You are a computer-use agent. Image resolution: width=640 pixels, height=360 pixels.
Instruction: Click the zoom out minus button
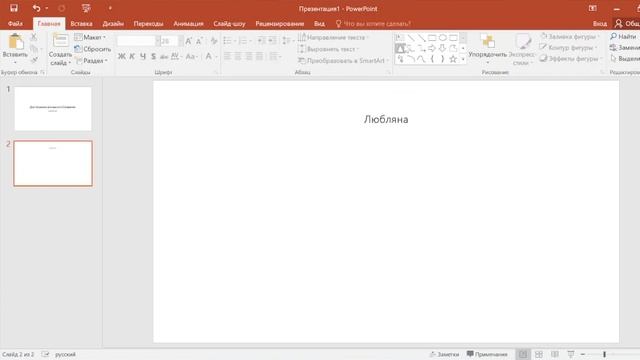(x=583, y=354)
